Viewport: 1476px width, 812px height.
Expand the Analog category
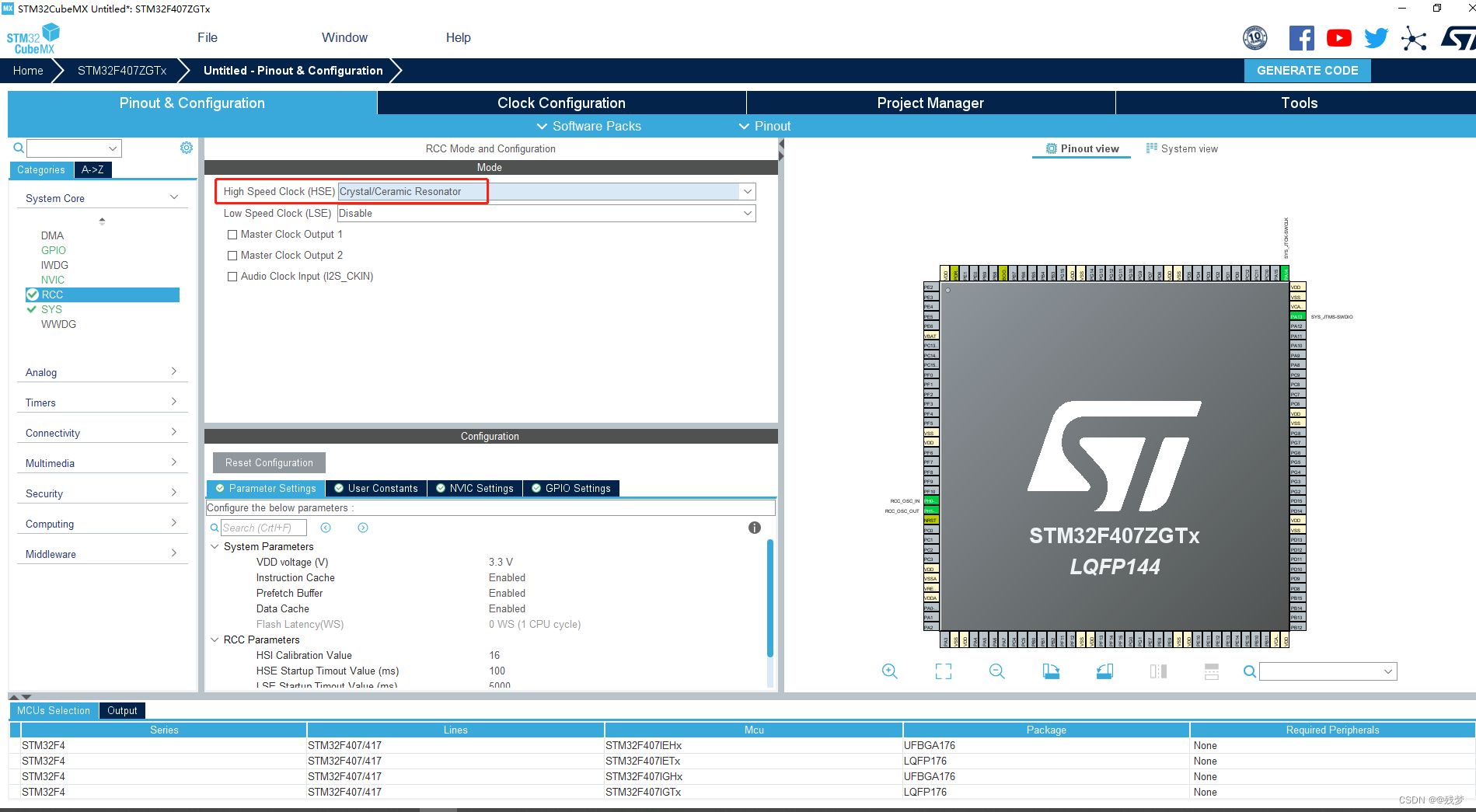tap(174, 371)
